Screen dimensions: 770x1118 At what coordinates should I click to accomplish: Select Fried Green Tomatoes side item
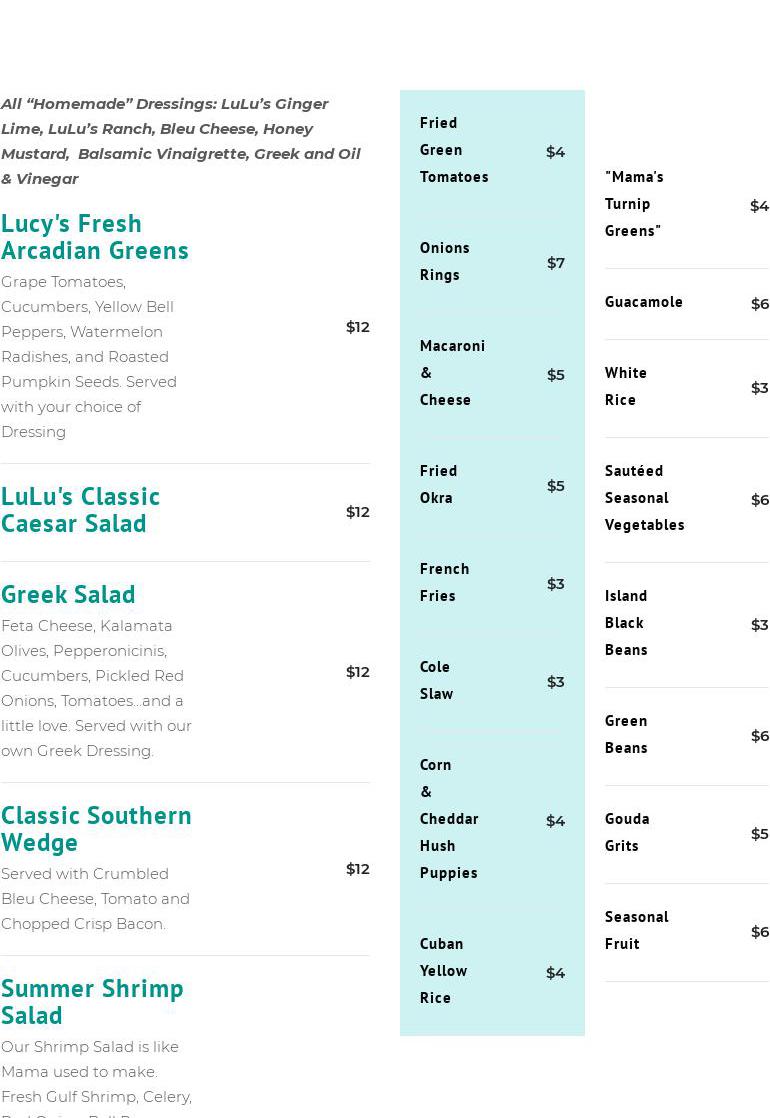click(453, 149)
